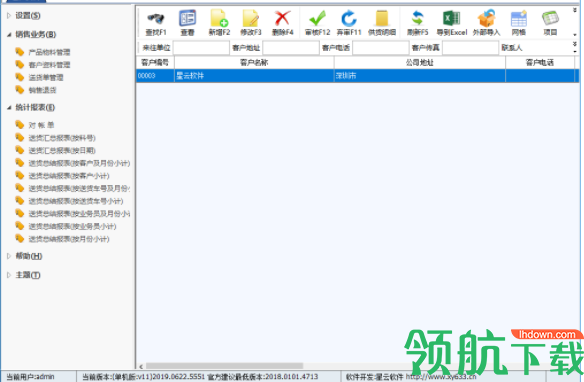Click the 项目 toolbar icon
The width and height of the screenshot is (584, 382).
pyautogui.click(x=550, y=18)
